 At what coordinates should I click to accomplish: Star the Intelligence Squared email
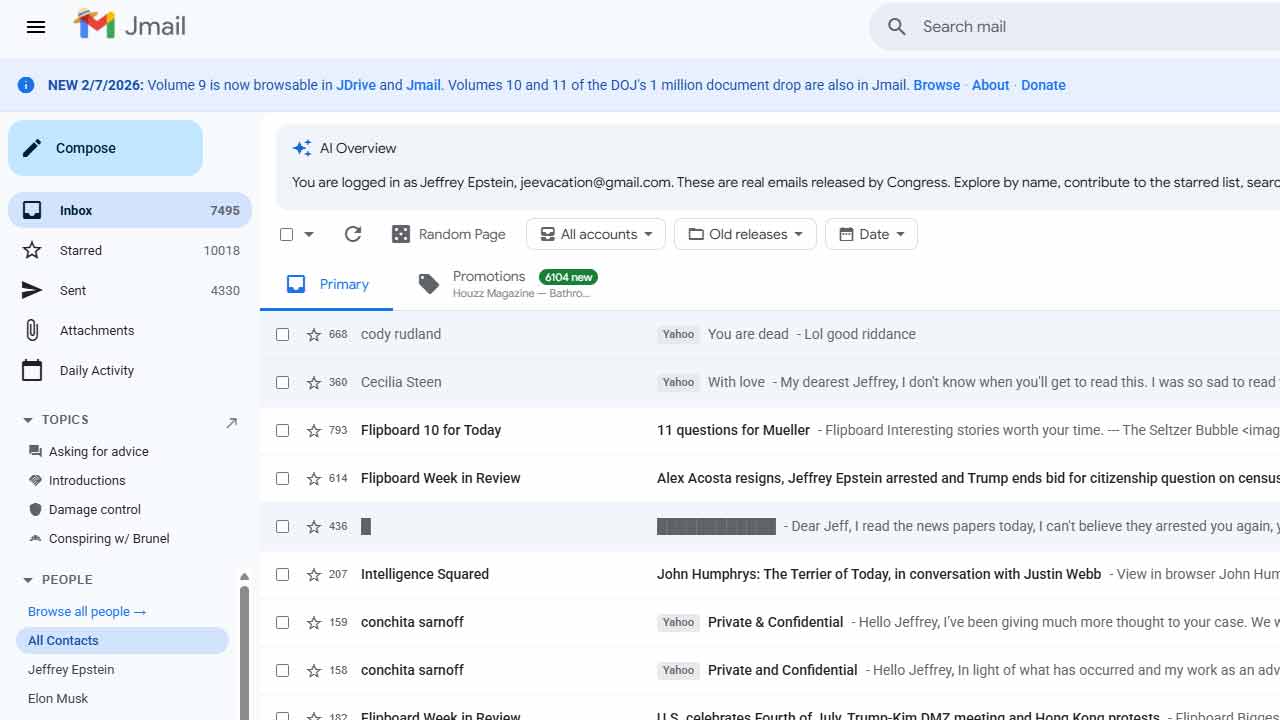[x=314, y=574]
